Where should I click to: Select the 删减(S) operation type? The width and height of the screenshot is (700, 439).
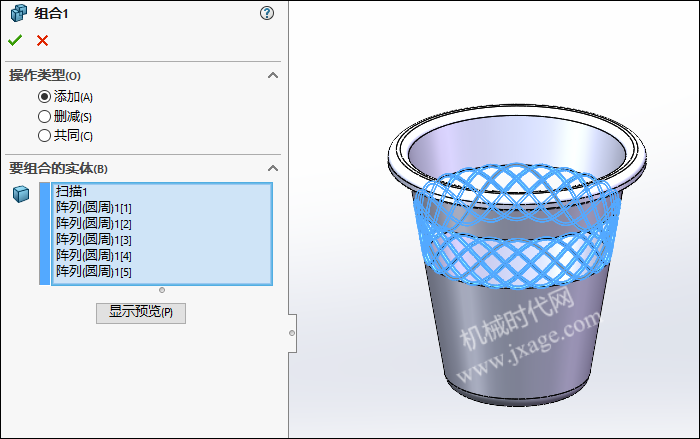point(44,117)
